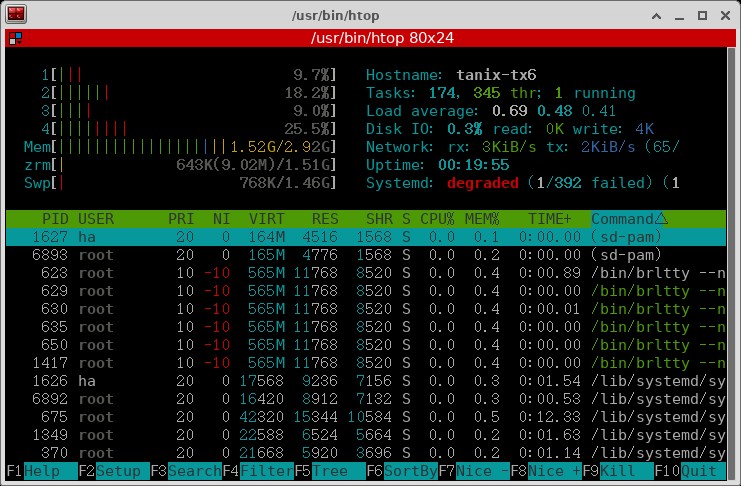
Task: Click the CPU 4 usage meter at 25.5%
Action: (189, 129)
